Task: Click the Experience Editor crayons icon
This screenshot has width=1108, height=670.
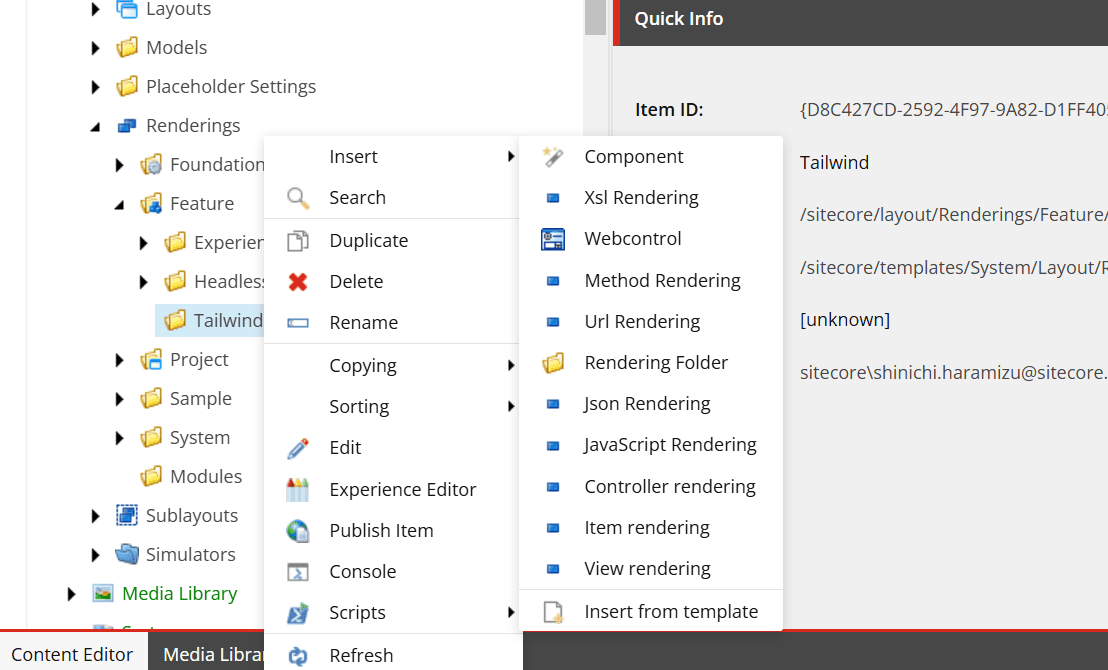Action: pyautogui.click(x=298, y=490)
